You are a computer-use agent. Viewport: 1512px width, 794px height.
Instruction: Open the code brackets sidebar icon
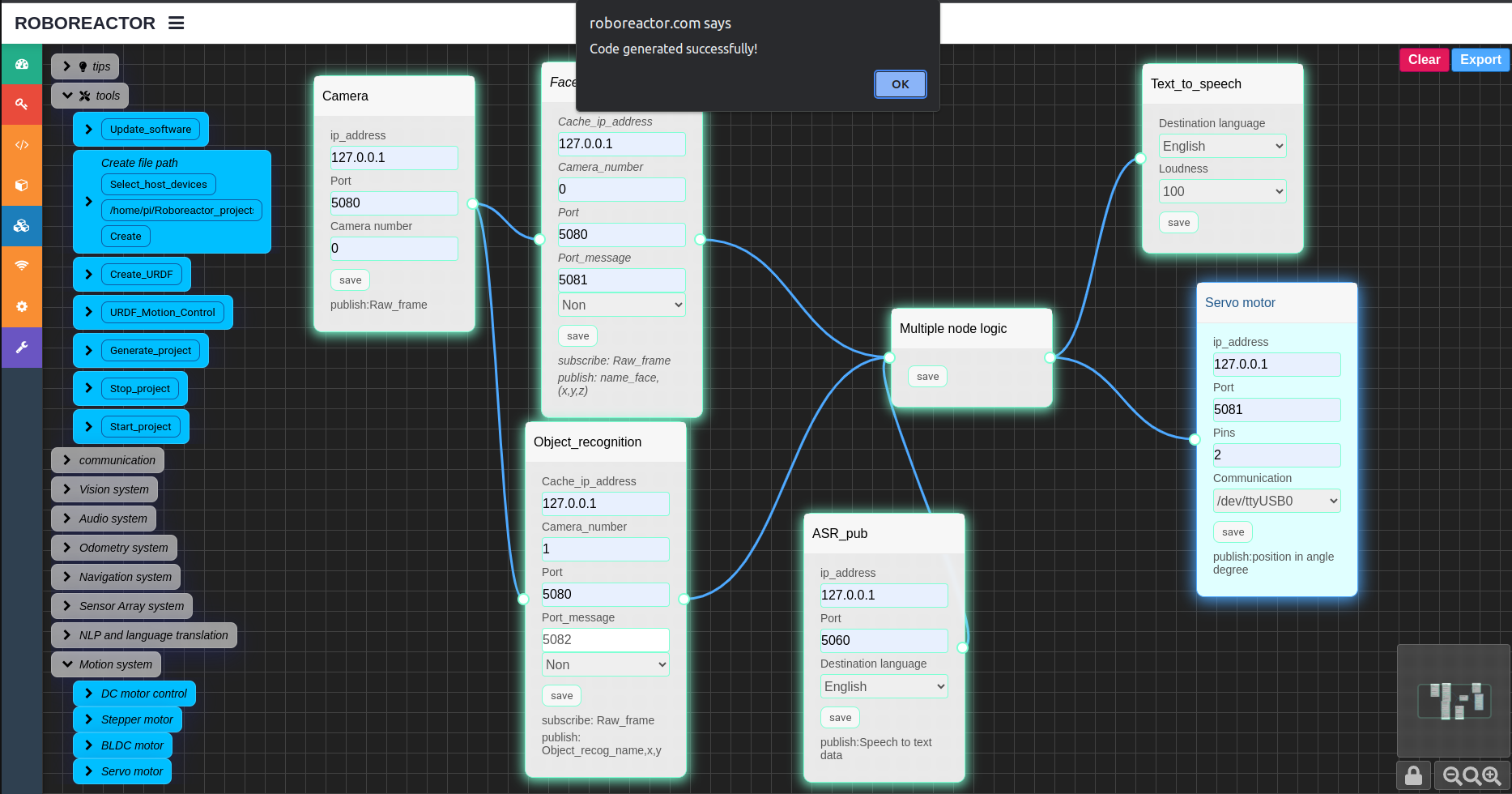22,145
